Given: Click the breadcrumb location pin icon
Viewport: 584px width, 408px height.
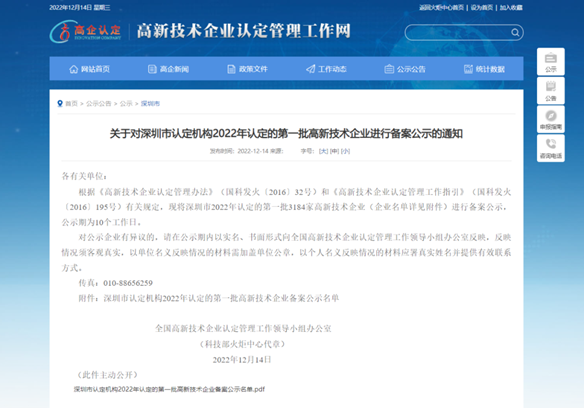Looking at the screenshot, I should point(60,103).
